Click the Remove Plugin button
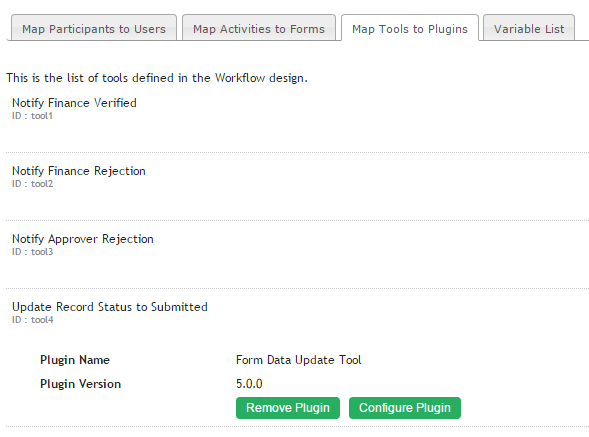589x437 pixels. click(x=288, y=408)
